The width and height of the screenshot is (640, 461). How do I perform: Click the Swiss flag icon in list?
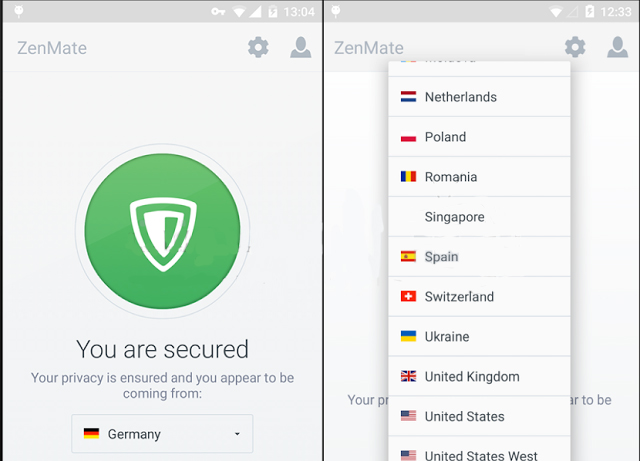[408, 296]
